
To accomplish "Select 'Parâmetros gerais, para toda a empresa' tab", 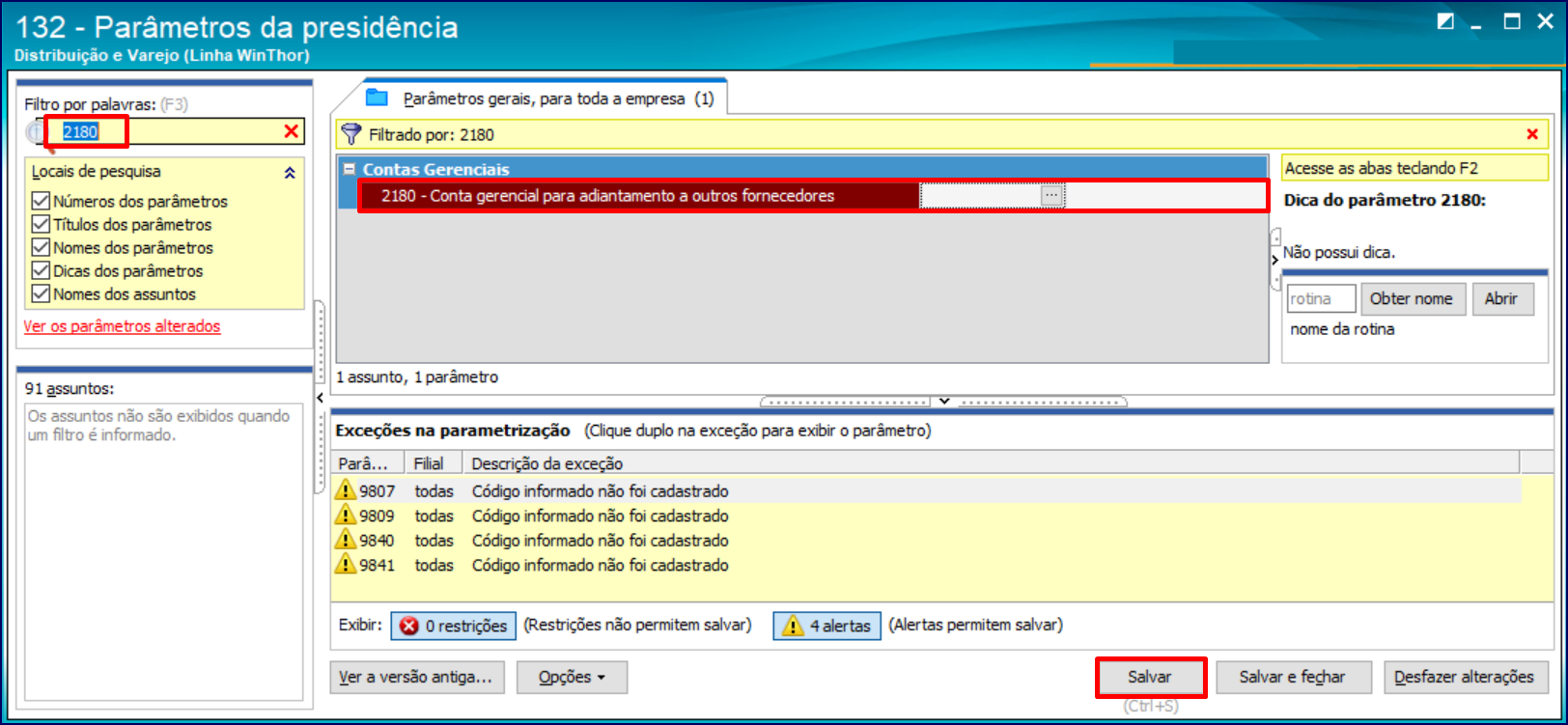I will click(x=544, y=98).
